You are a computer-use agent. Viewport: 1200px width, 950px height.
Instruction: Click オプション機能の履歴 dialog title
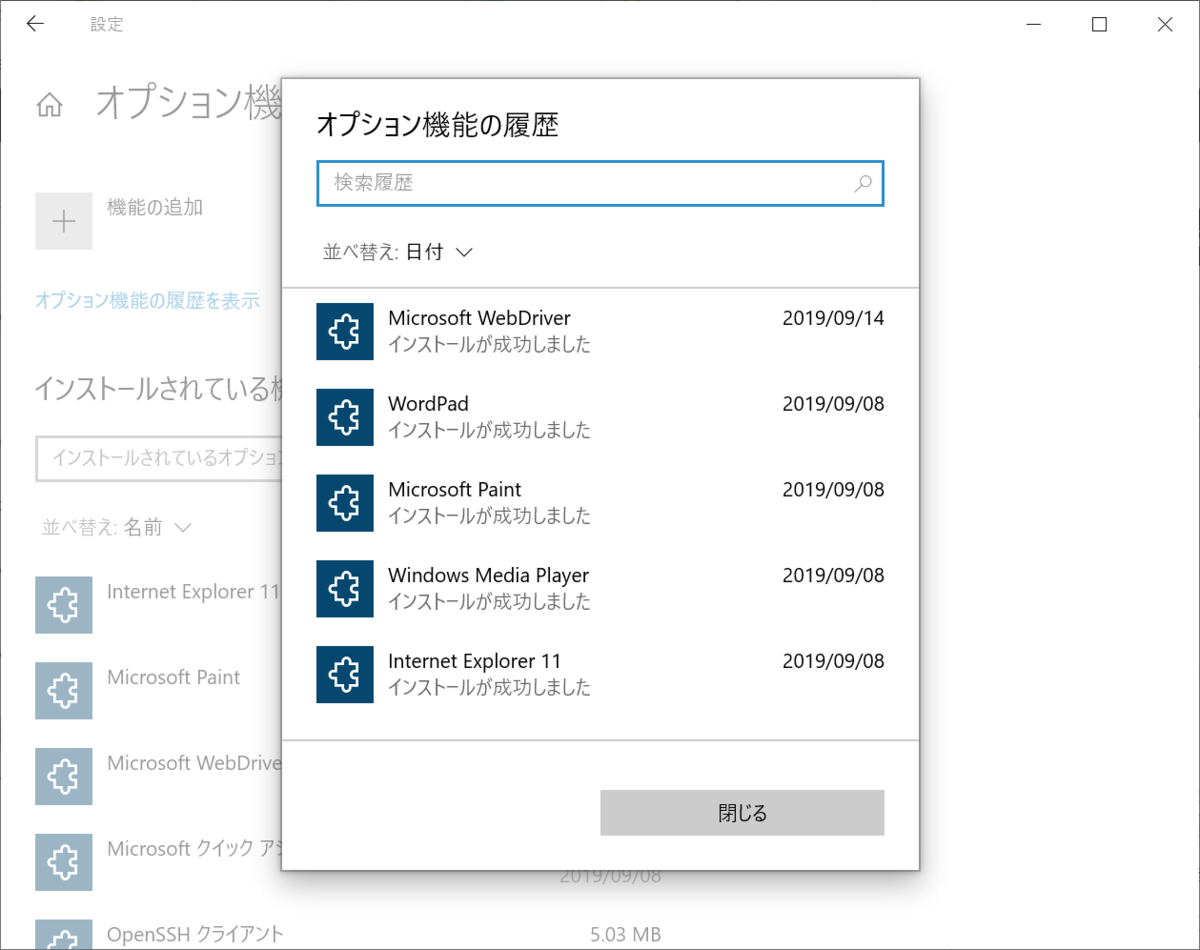(x=437, y=125)
